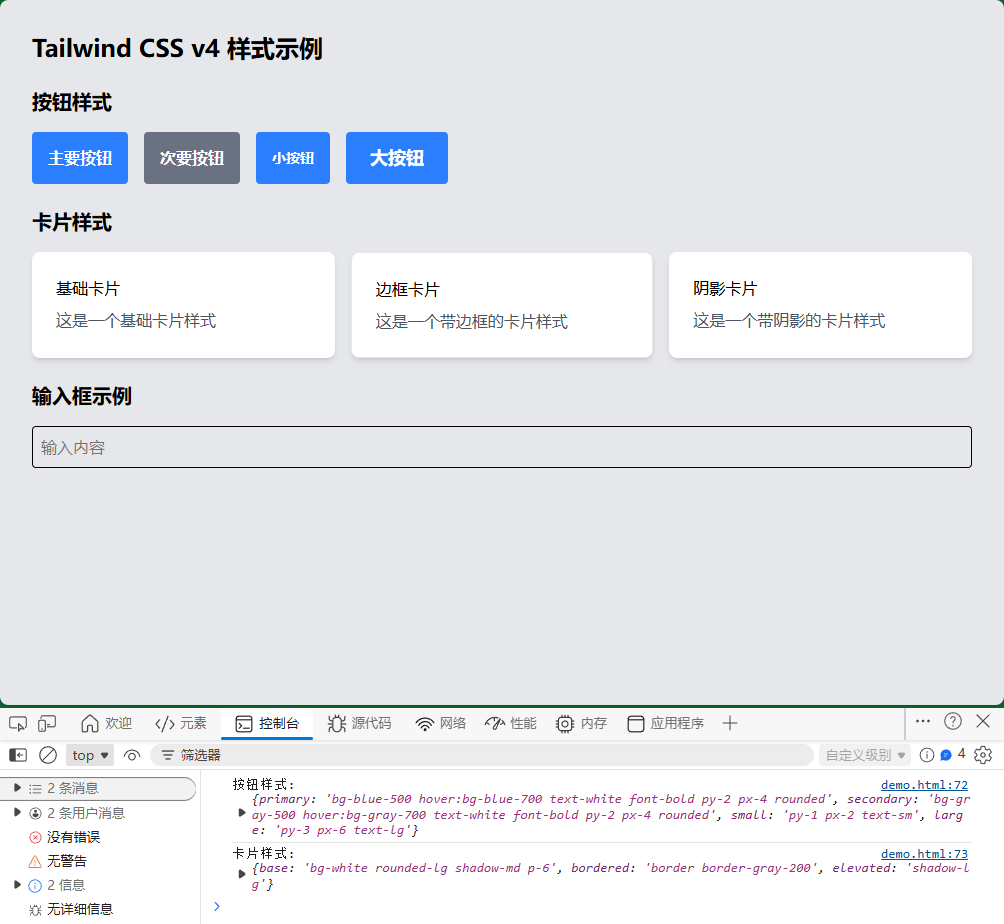This screenshot has height=924, width=1004.
Task: Open the 源代码 sources tab
Action: tap(359, 724)
